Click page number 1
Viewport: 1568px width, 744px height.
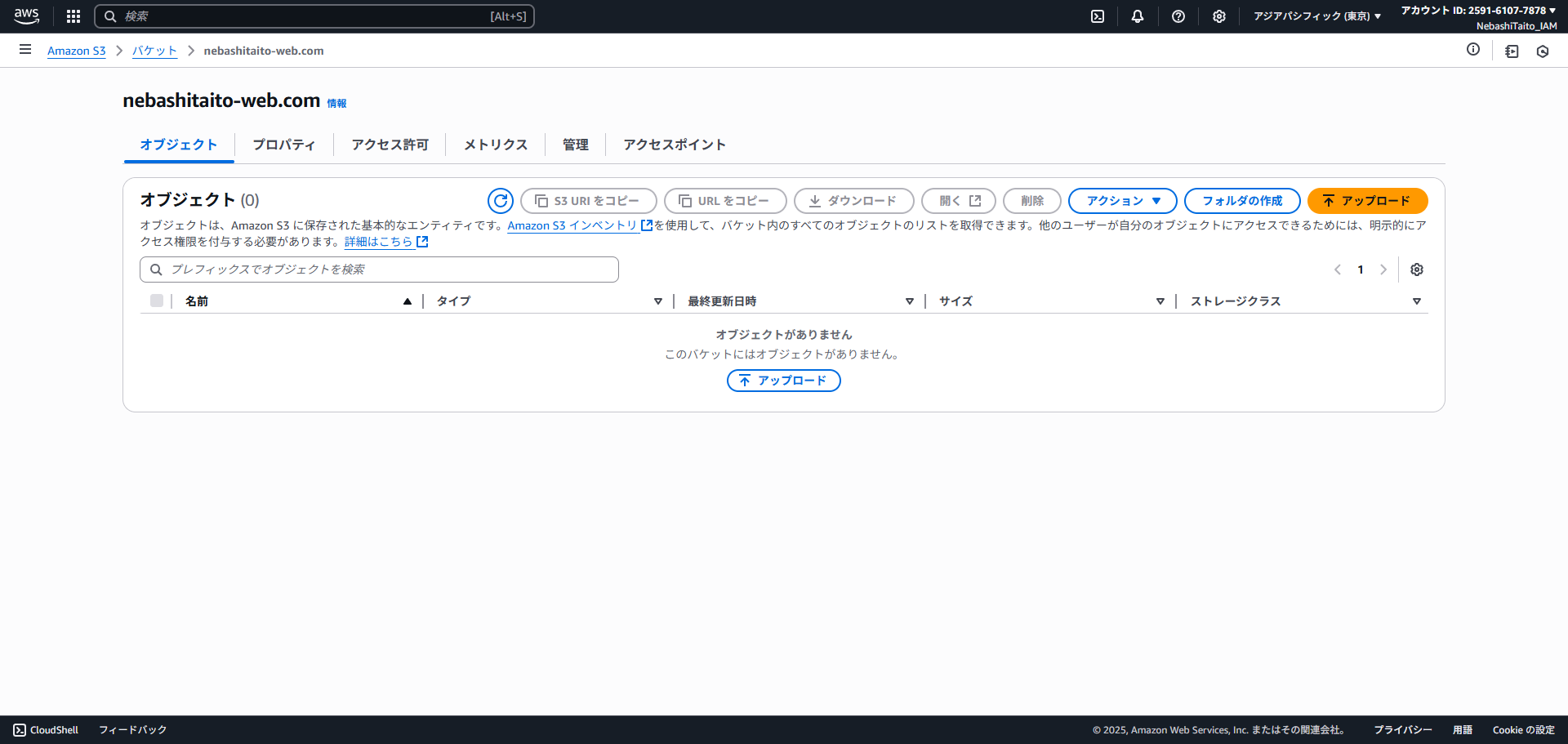[1361, 270]
